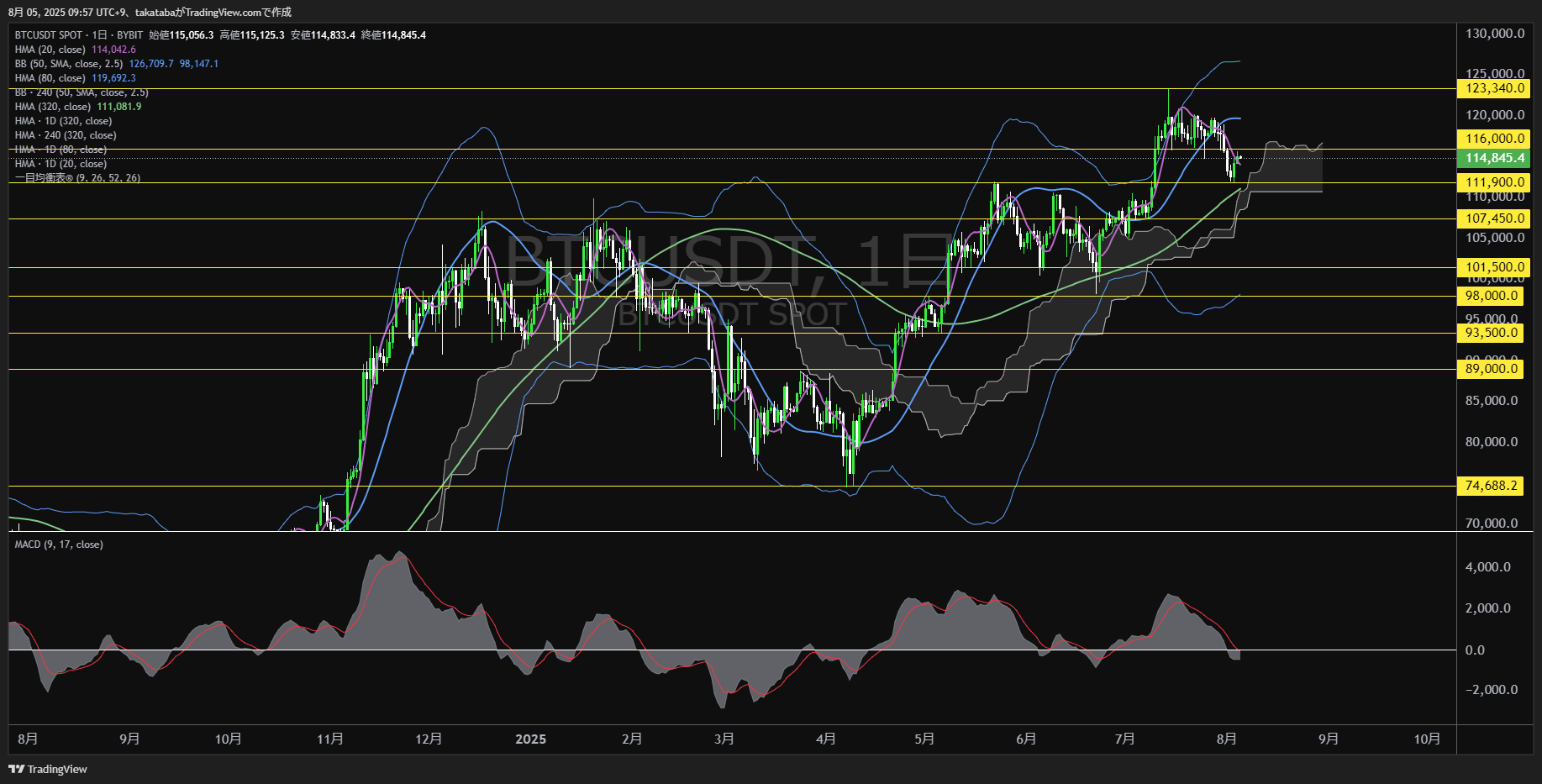Screen dimensions: 1542x784
Task: Click the 85,000.0 price axis tick
Action: [1492, 401]
